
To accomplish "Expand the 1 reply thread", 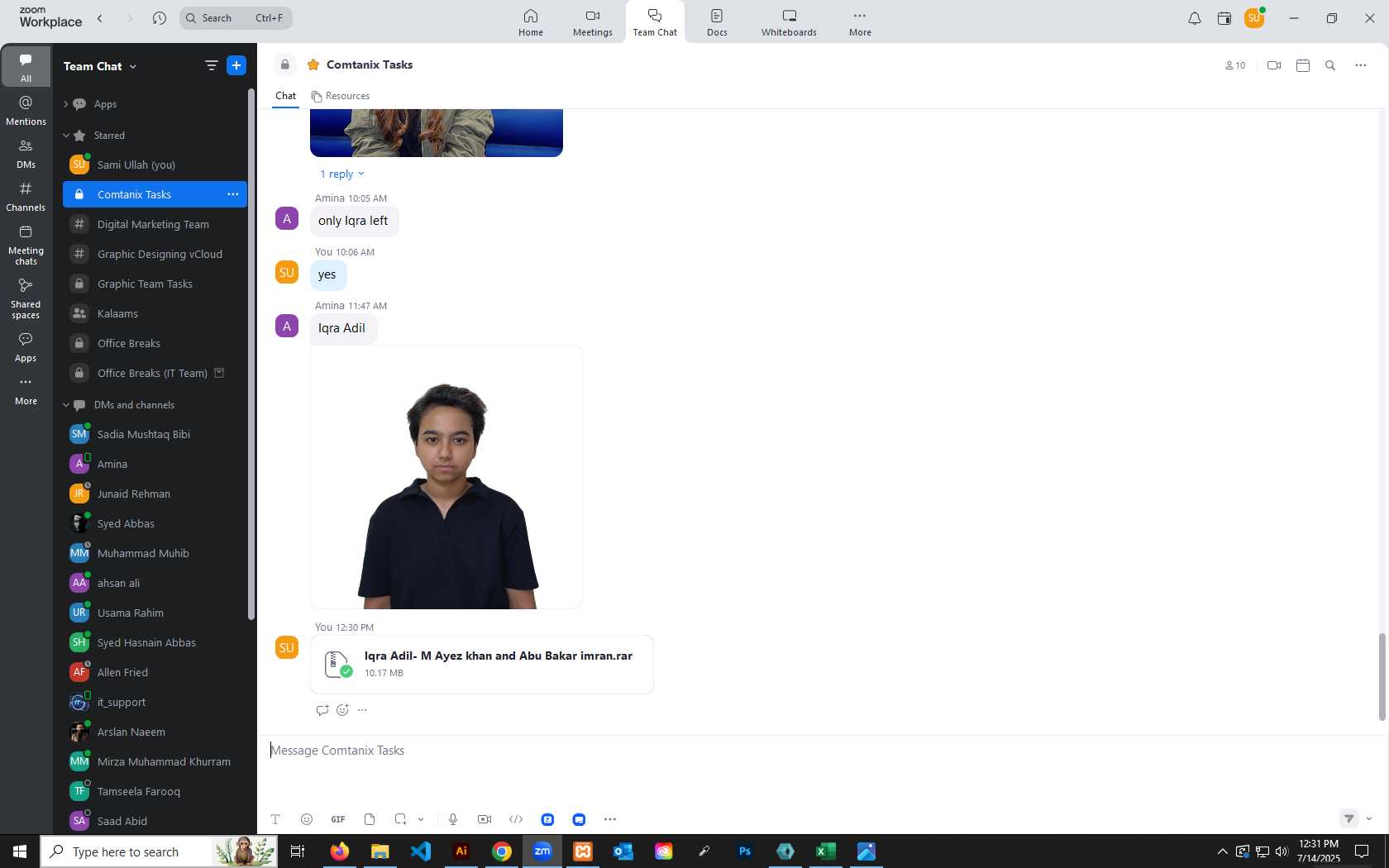I will (342, 174).
